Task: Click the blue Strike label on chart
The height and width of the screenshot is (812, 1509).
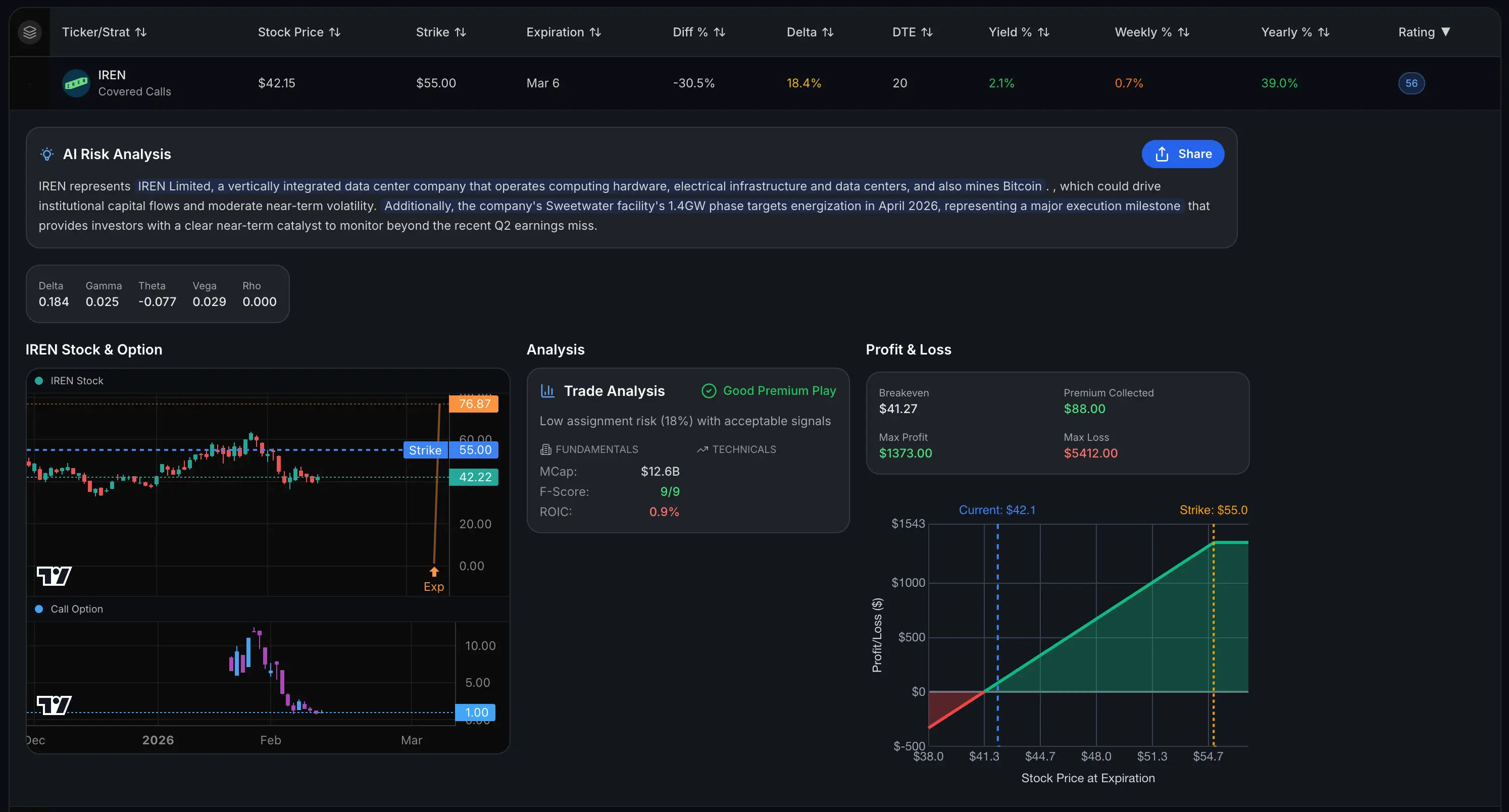Action: pos(425,450)
